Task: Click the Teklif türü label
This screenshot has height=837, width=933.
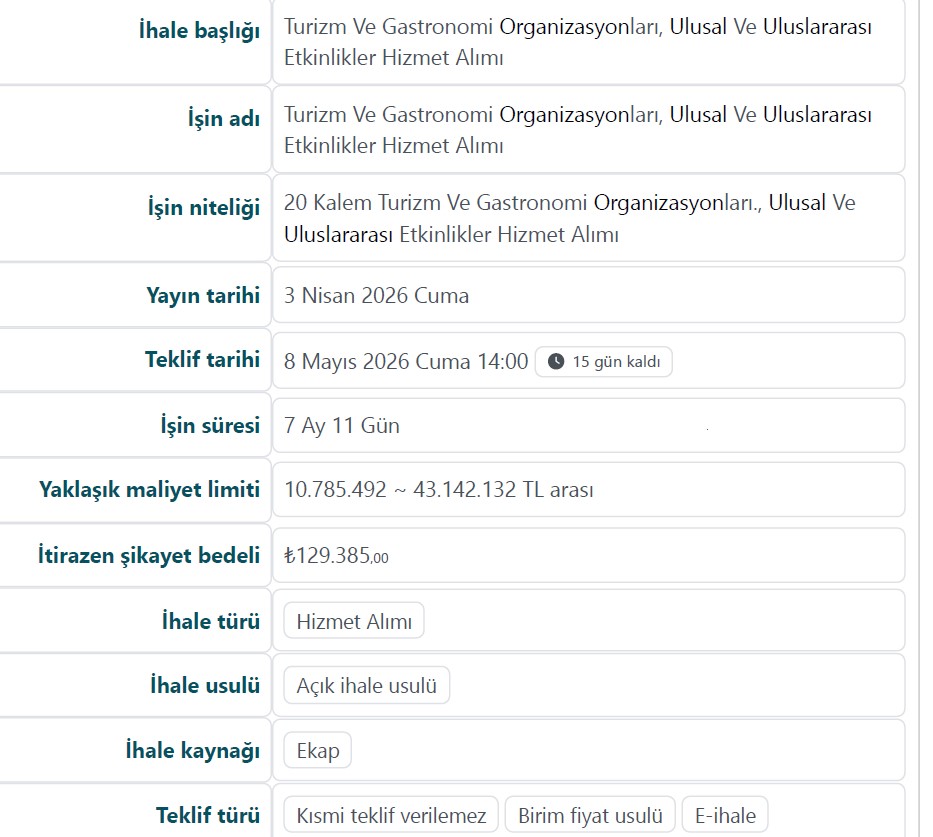Action: pyautogui.click(x=207, y=815)
